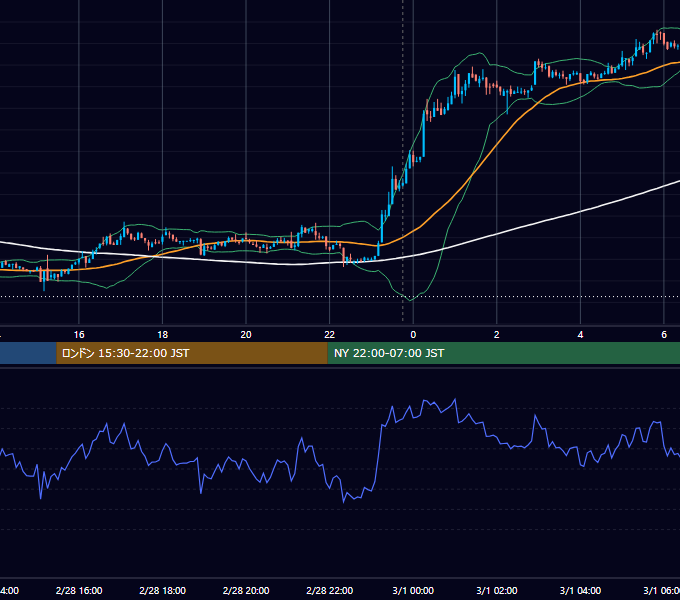Click the ロンドン 15:30-22:00 JST session bar
The height and width of the screenshot is (600, 680).
(192, 353)
